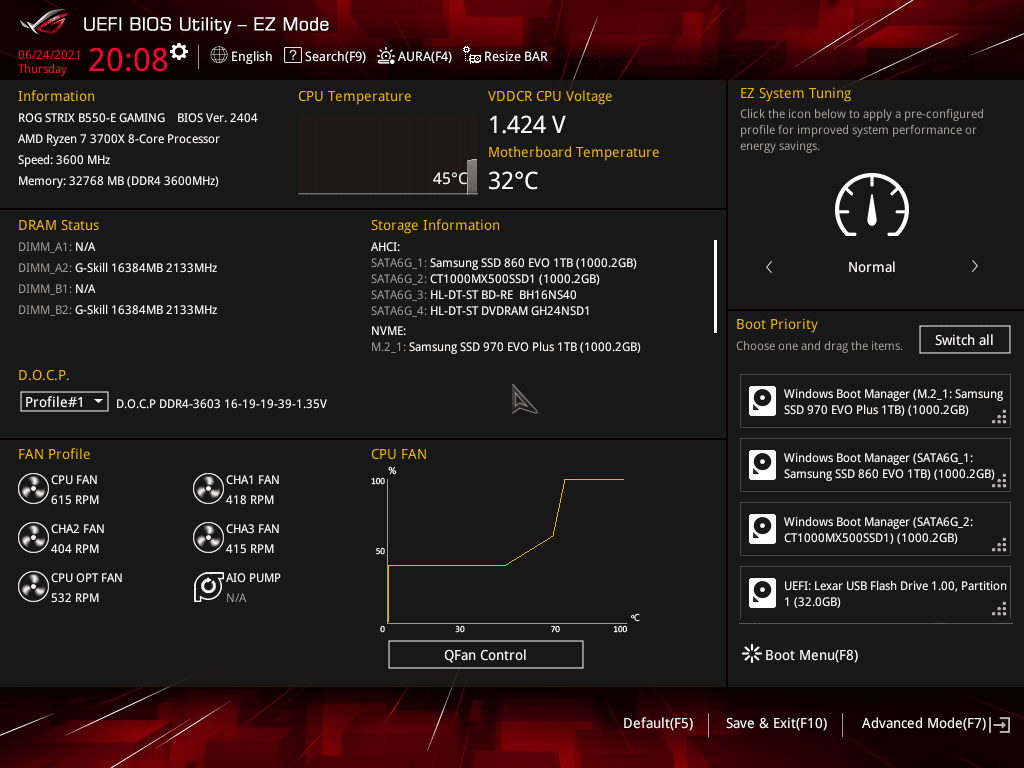Click the CHA3 FAN icon
1024x768 pixels.
(x=208, y=538)
